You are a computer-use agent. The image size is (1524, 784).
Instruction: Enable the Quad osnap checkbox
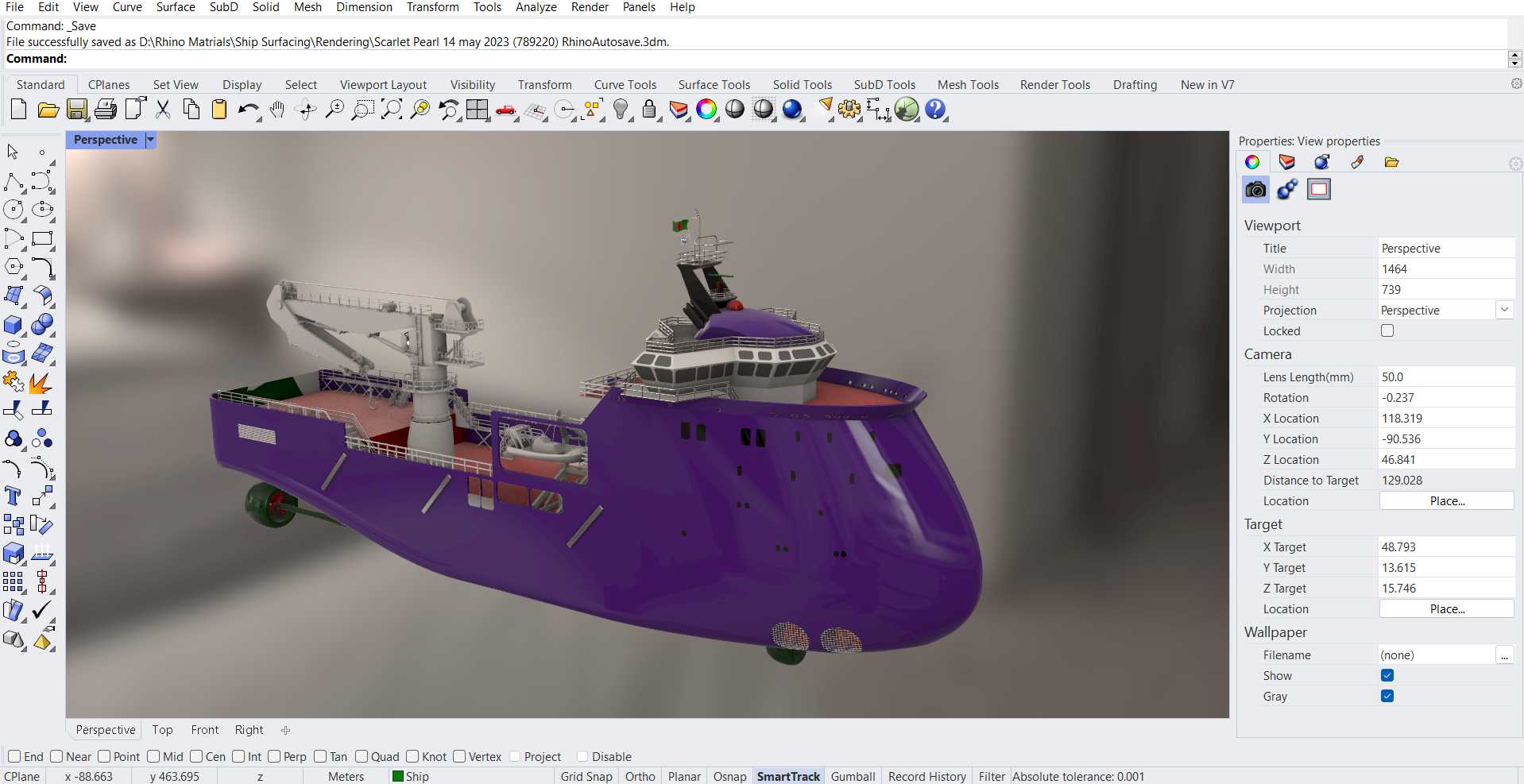(362, 756)
